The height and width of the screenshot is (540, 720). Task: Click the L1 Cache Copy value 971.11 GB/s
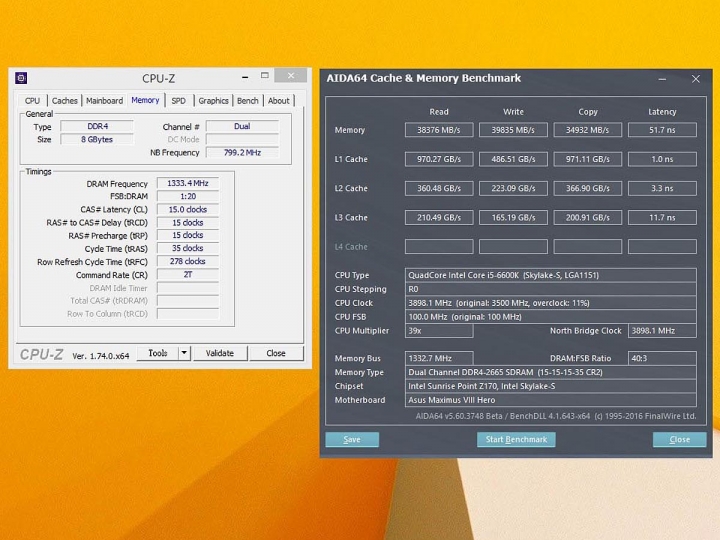click(x=588, y=159)
